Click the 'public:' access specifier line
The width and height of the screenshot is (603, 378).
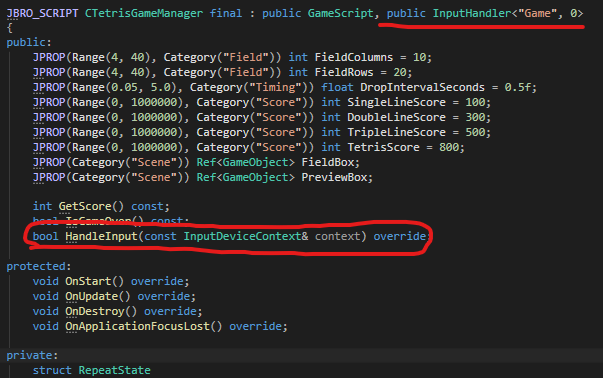click(x=29, y=42)
